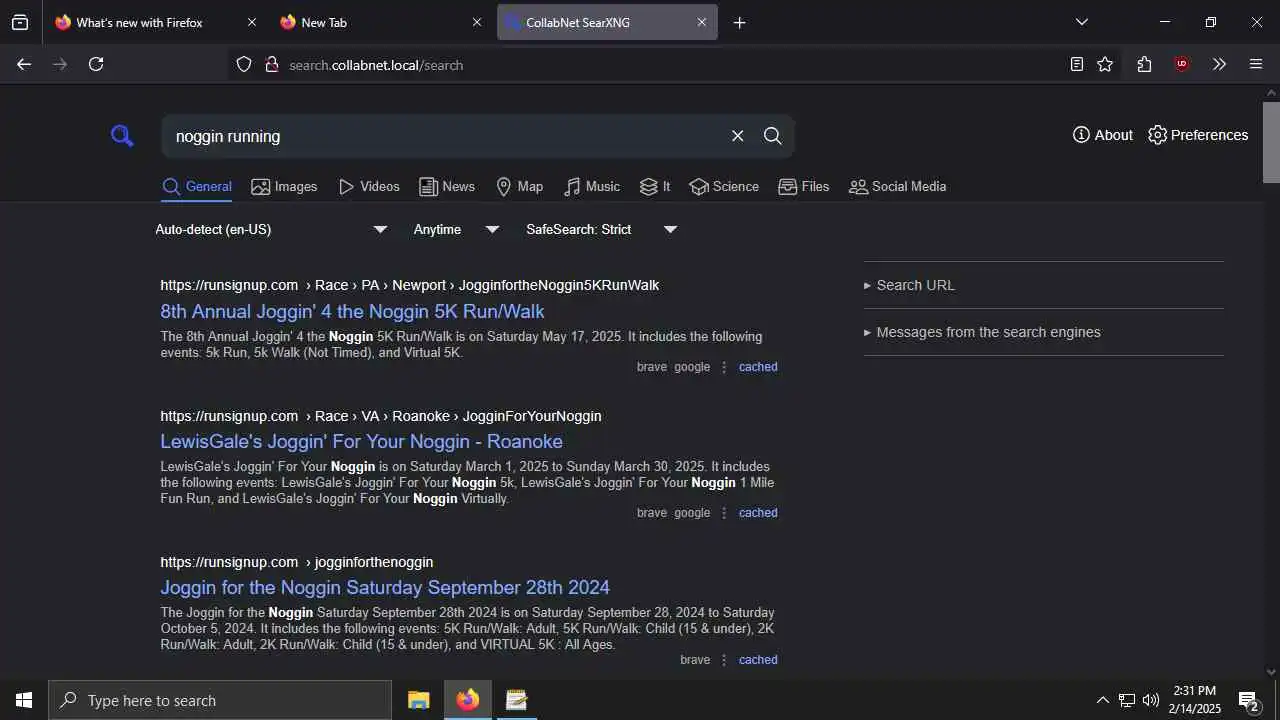Open cached link for LewisGale's result
The height and width of the screenshot is (720, 1280).
click(x=758, y=513)
